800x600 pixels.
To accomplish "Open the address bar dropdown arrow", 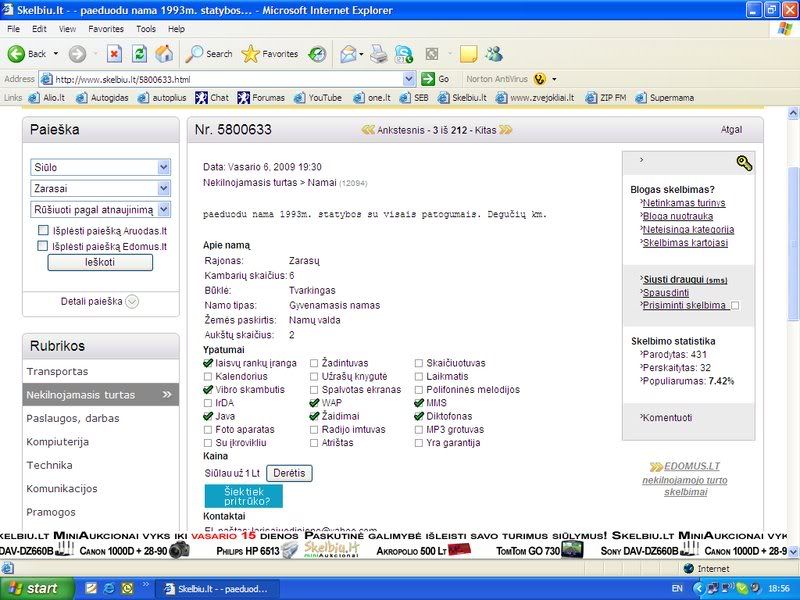I will (409, 79).
